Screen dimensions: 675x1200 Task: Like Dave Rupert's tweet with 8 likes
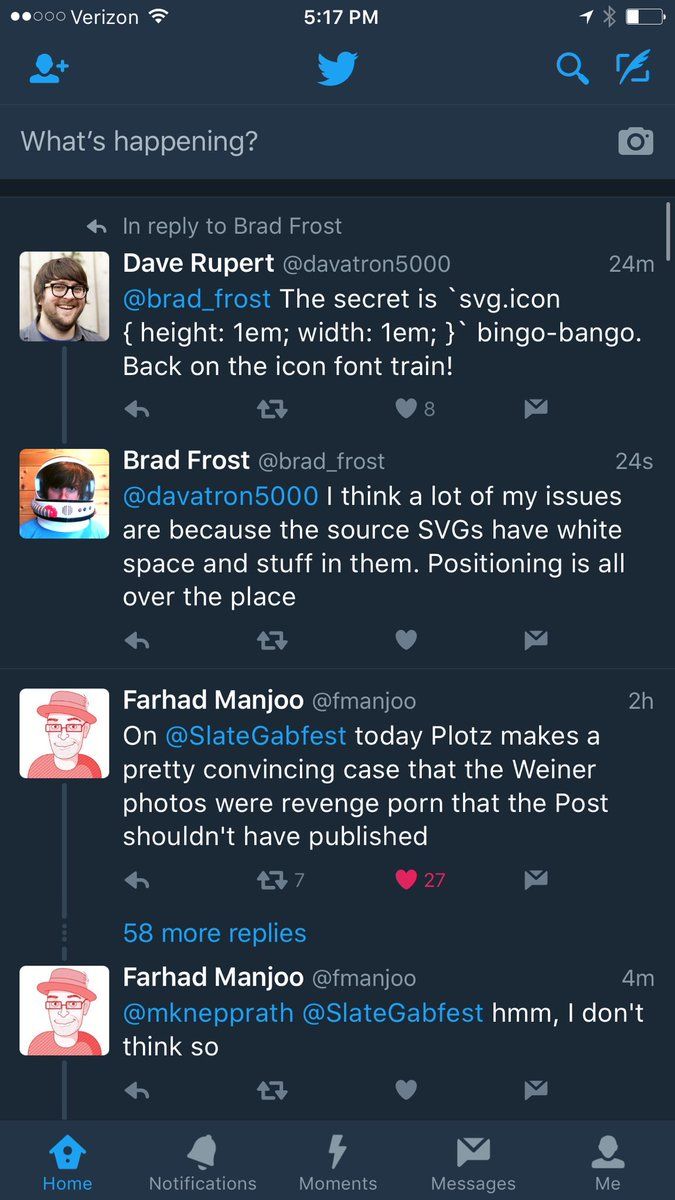pyautogui.click(x=406, y=409)
